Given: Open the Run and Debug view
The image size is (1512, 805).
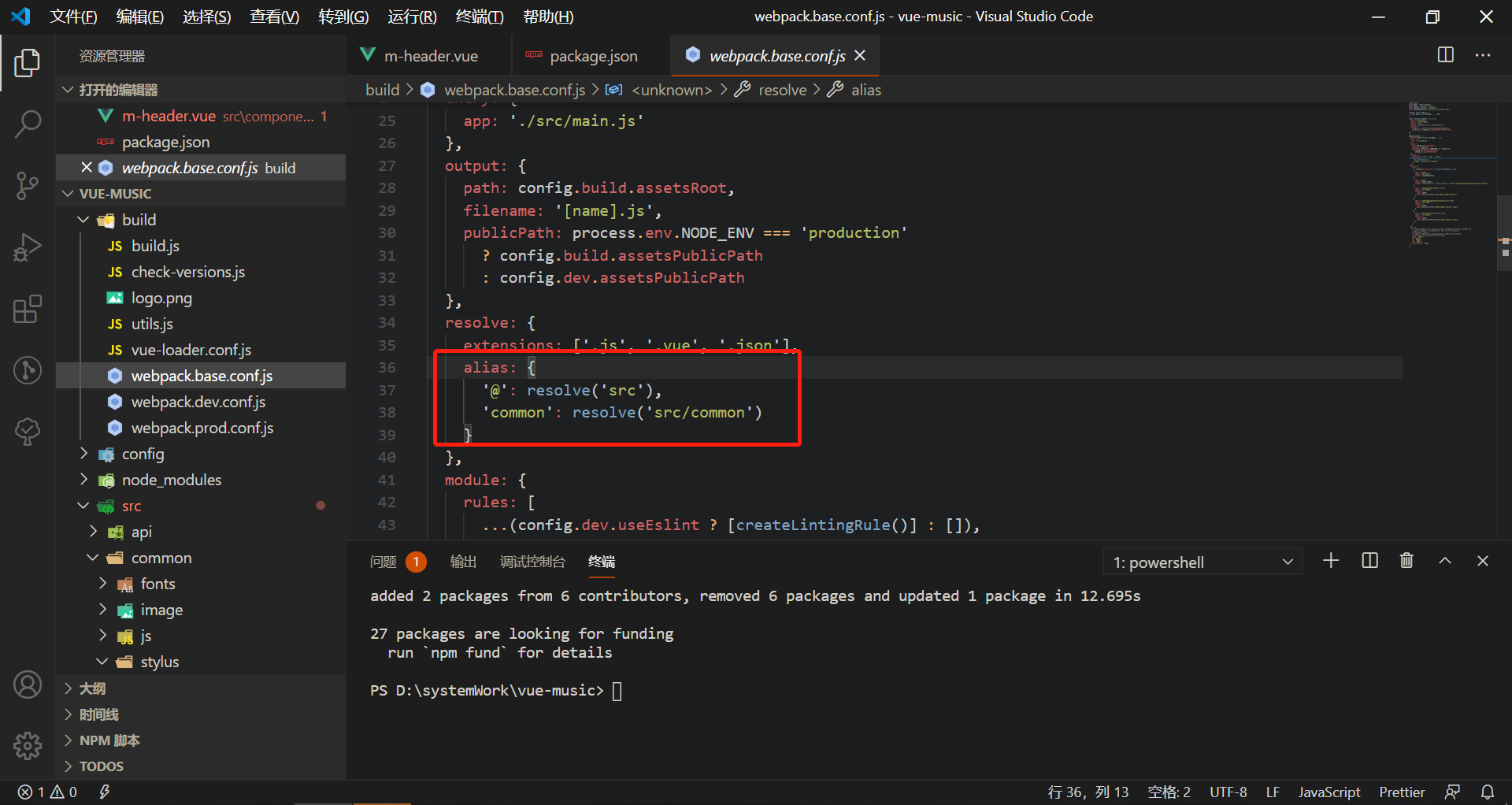Looking at the screenshot, I should [28, 247].
